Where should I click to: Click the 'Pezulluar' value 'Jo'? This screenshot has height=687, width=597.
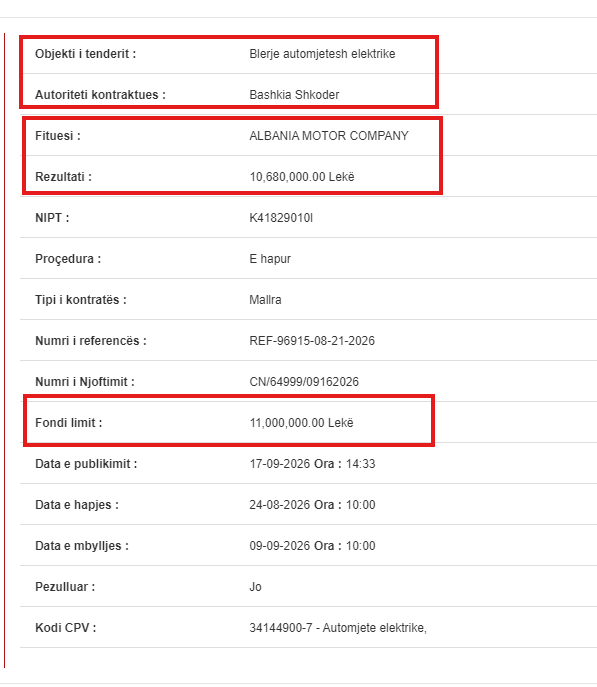tap(255, 587)
